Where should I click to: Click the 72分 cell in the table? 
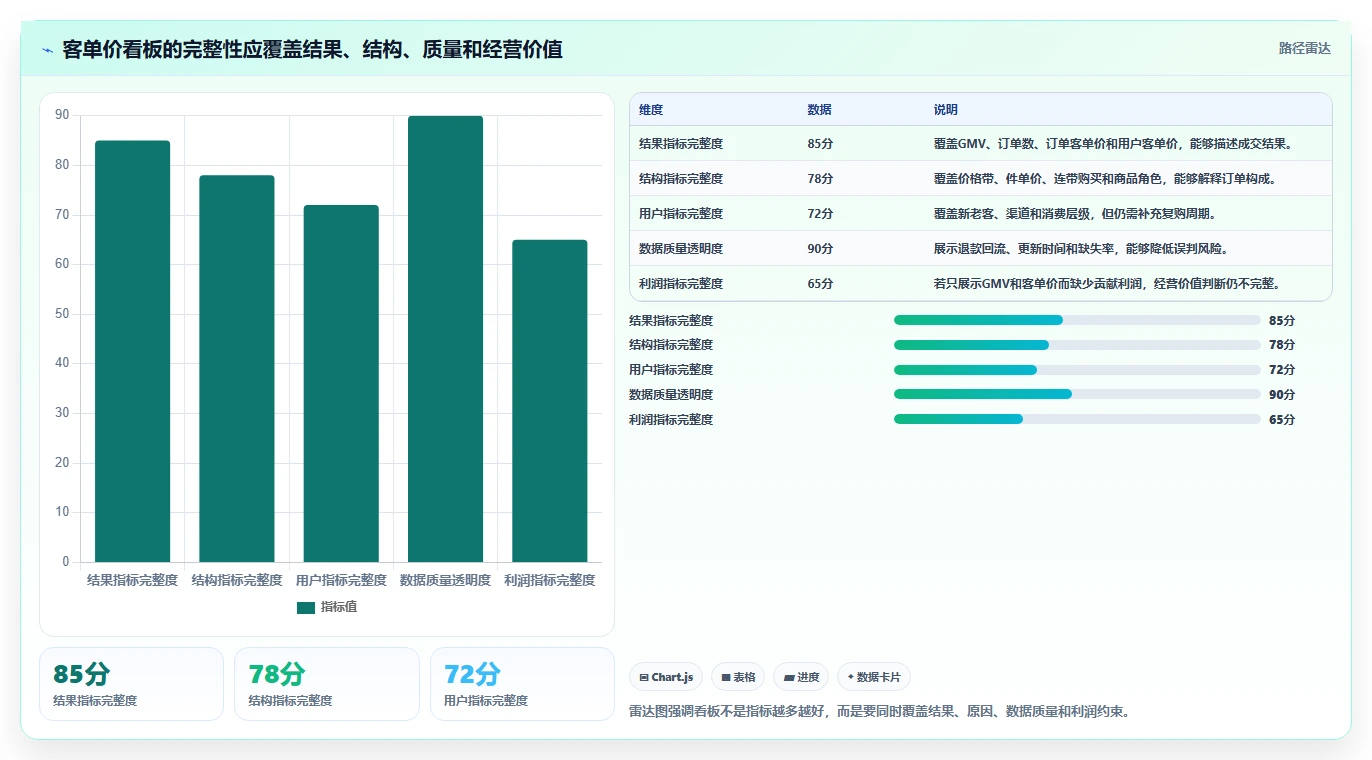820,214
